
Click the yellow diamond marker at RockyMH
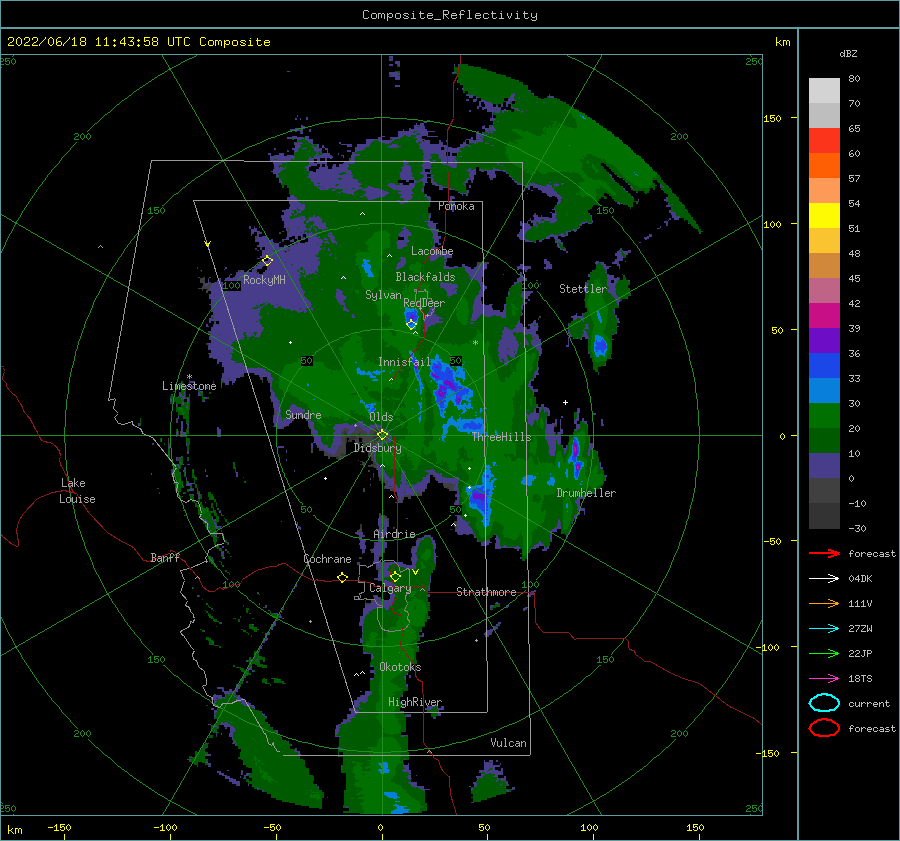click(267, 261)
